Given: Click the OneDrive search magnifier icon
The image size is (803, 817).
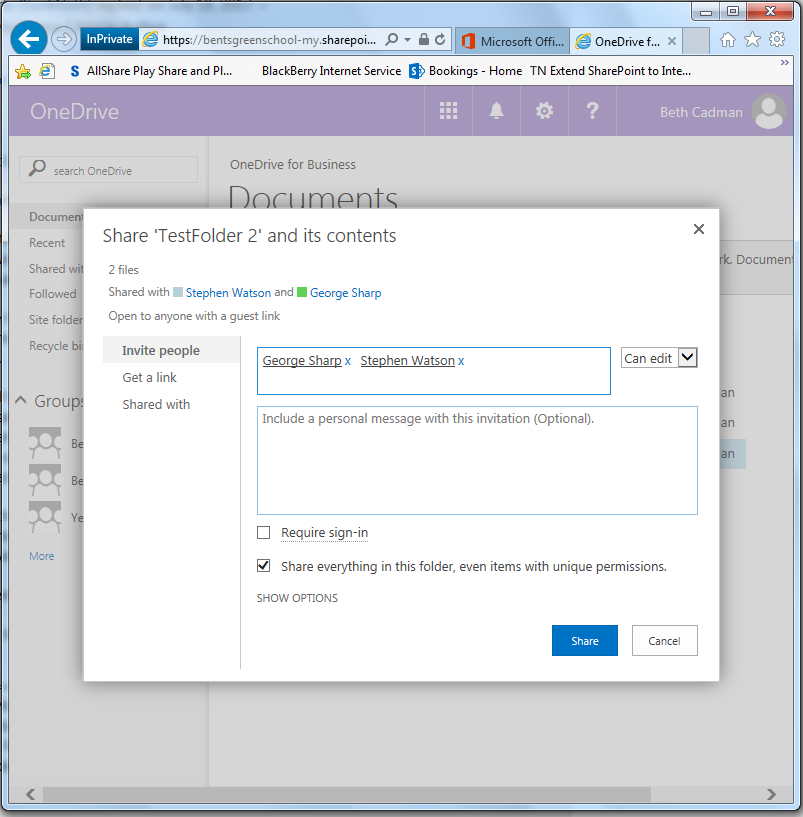Looking at the screenshot, I should tap(37, 168).
